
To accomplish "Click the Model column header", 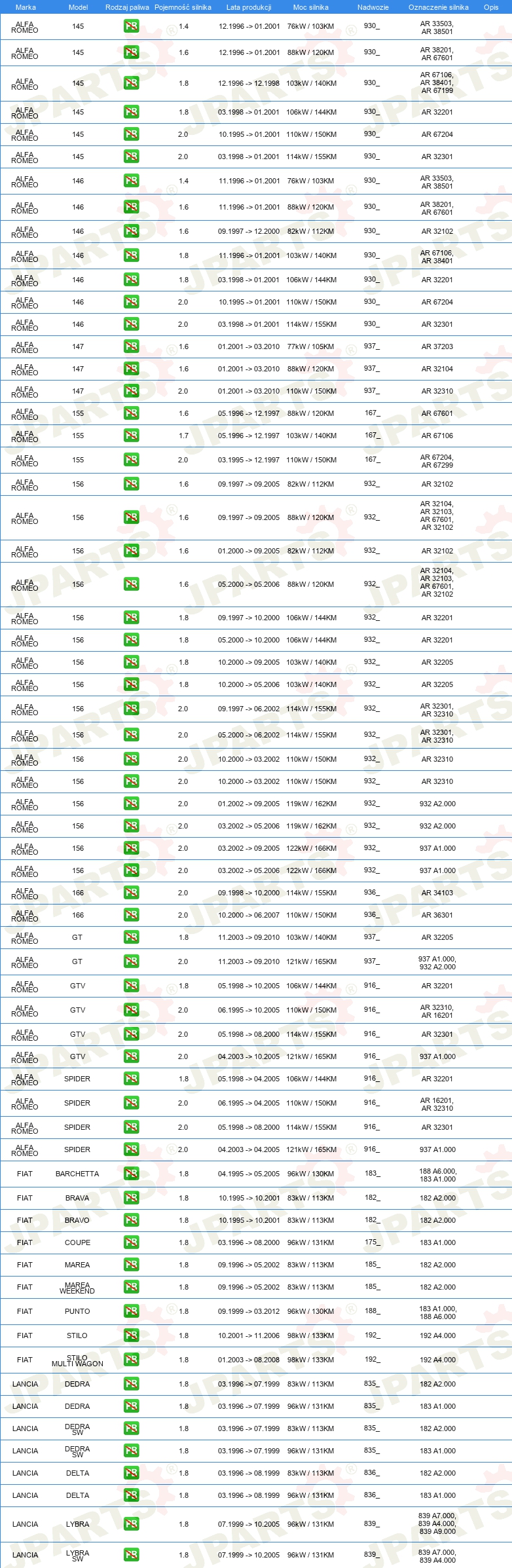I will coord(79,7).
